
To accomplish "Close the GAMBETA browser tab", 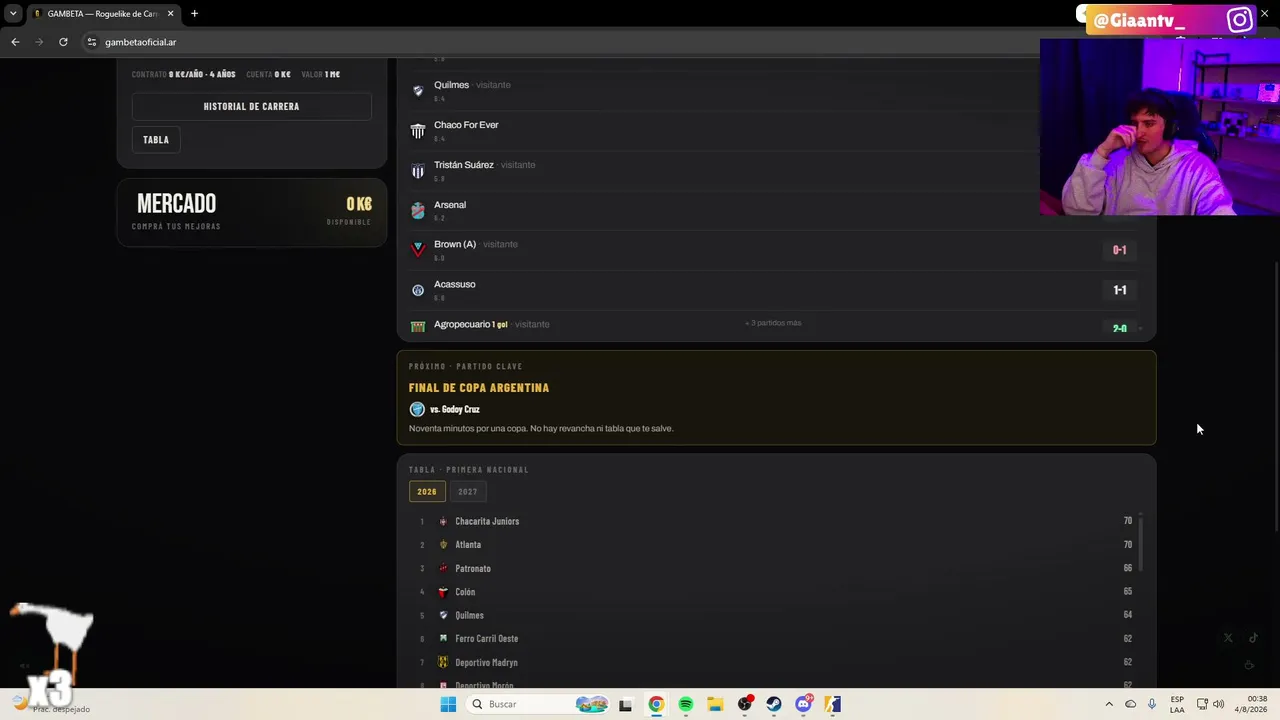I will click(171, 14).
